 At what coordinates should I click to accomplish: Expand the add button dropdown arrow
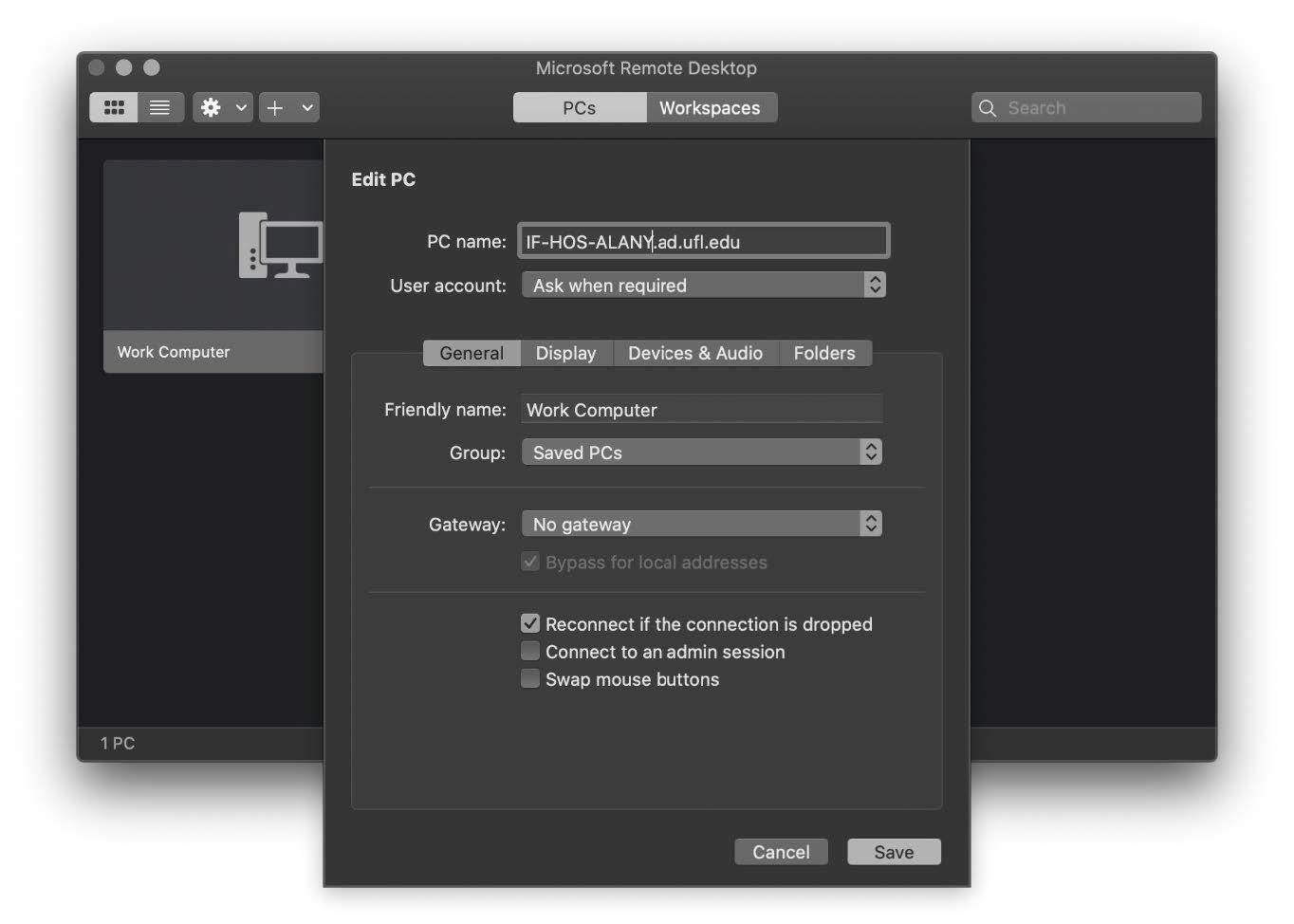(x=307, y=108)
